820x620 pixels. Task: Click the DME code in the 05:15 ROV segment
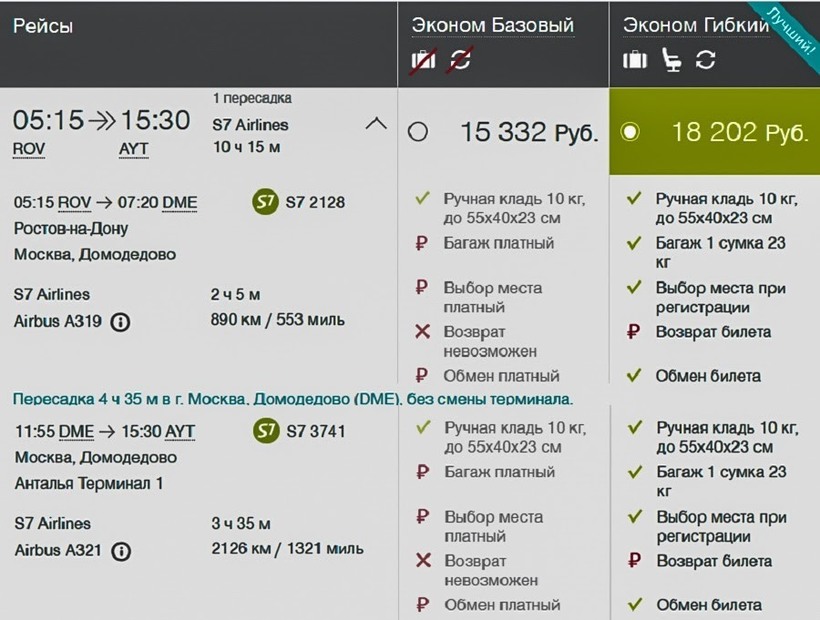pyautogui.click(x=180, y=203)
